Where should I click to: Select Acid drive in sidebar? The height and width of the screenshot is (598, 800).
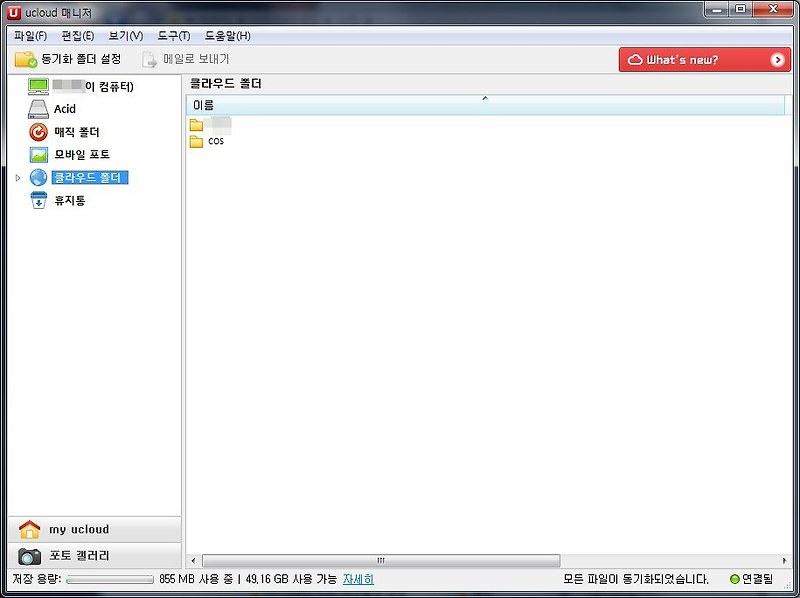click(x=65, y=109)
